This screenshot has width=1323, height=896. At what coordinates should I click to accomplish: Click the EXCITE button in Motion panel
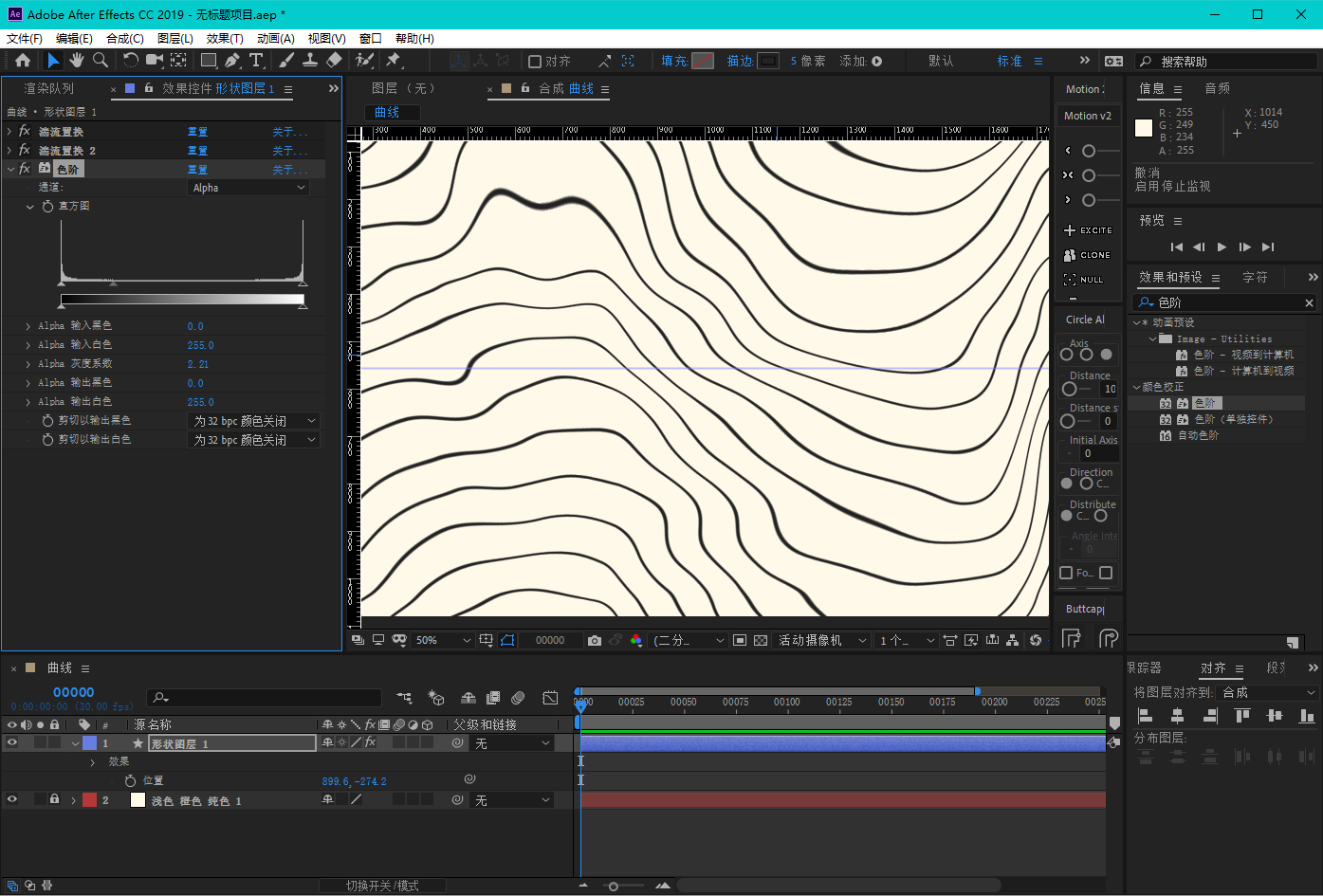pos(1087,230)
